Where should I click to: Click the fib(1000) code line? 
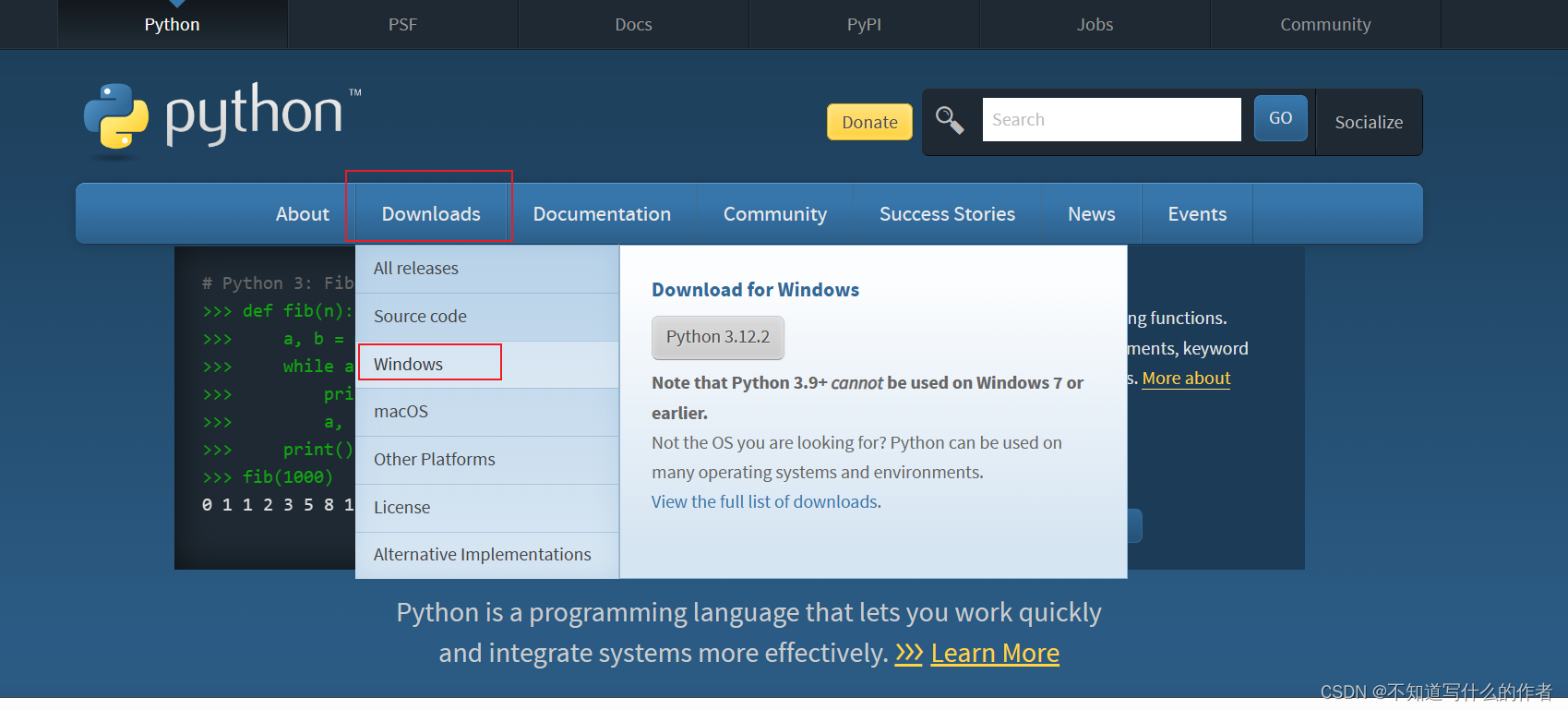tap(268, 477)
